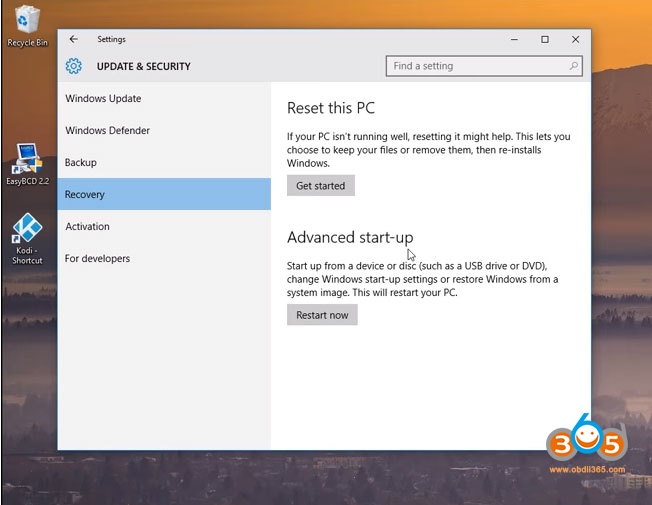Open the Windows Defender section
The height and width of the screenshot is (505, 652).
pyautogui.click(x=164, y=131)
